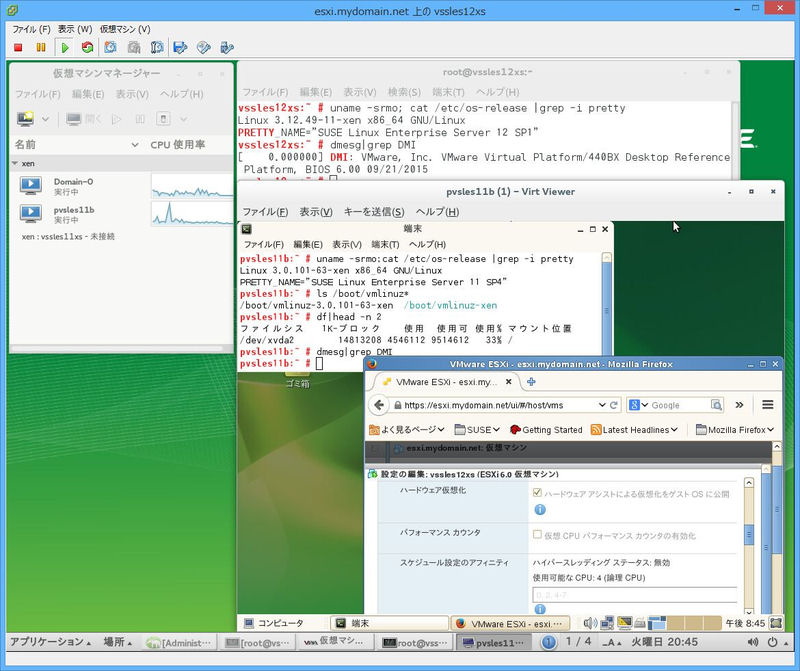The height and width of the screenshot is (671, 800).
Task: Click the CD/DVD drive connection toolbar icon
Action: pyautogui.click(x=204, y=47)
